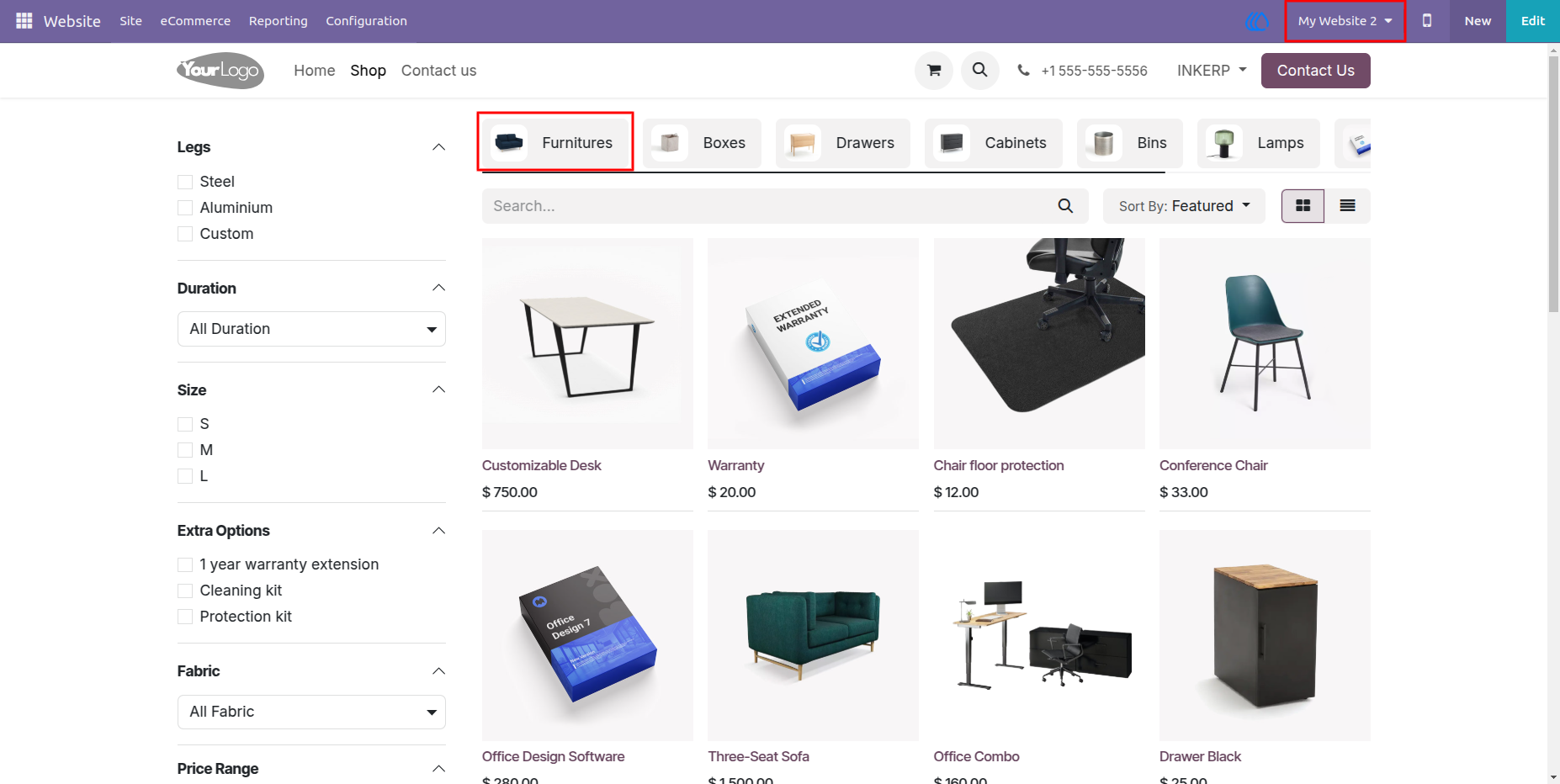Open the All Fabric dropdown
The width and height of the screenshot is (1560, 784).
pyautogui.click(x=311, y=712)
